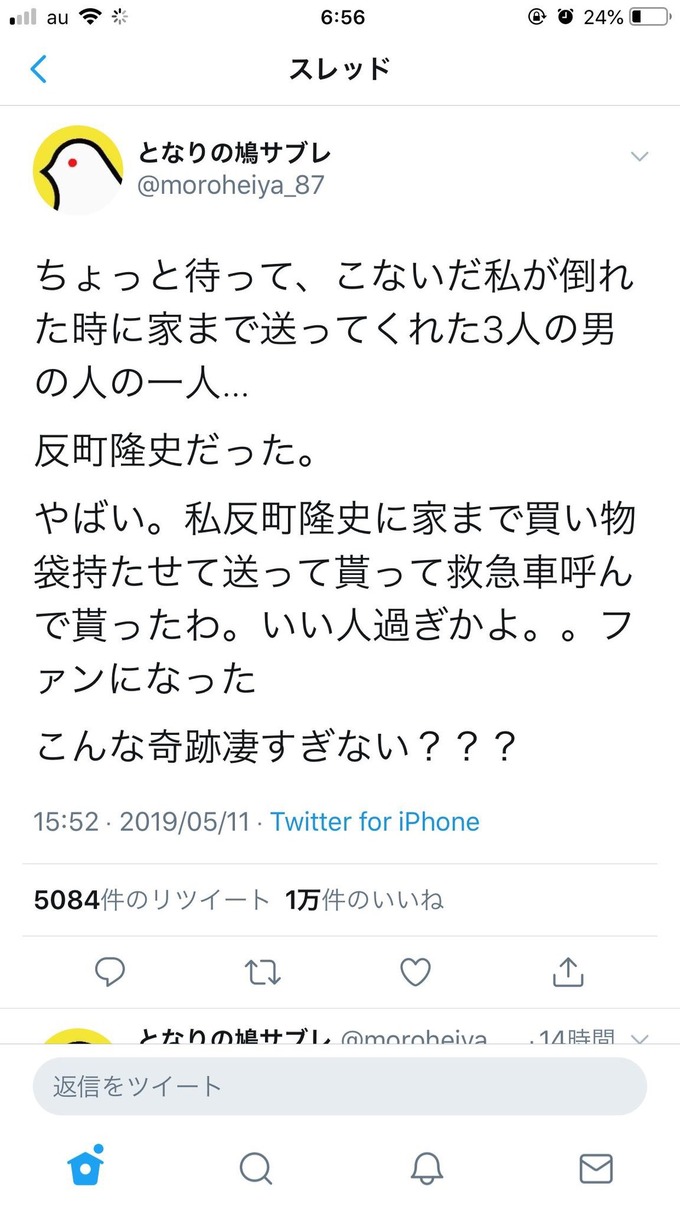Screen dimensions: 680x1209
Task: Open the share sheet icon
Action: tap(567, 970)
